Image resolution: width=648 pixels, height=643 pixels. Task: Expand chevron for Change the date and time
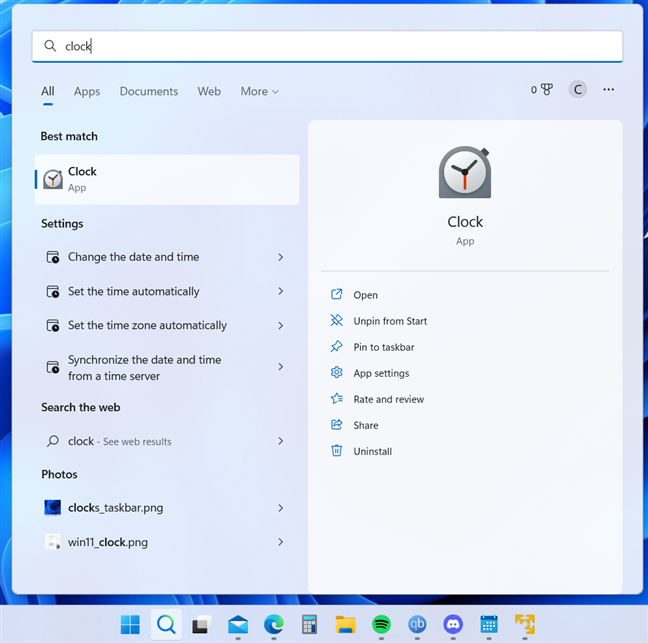281,257
